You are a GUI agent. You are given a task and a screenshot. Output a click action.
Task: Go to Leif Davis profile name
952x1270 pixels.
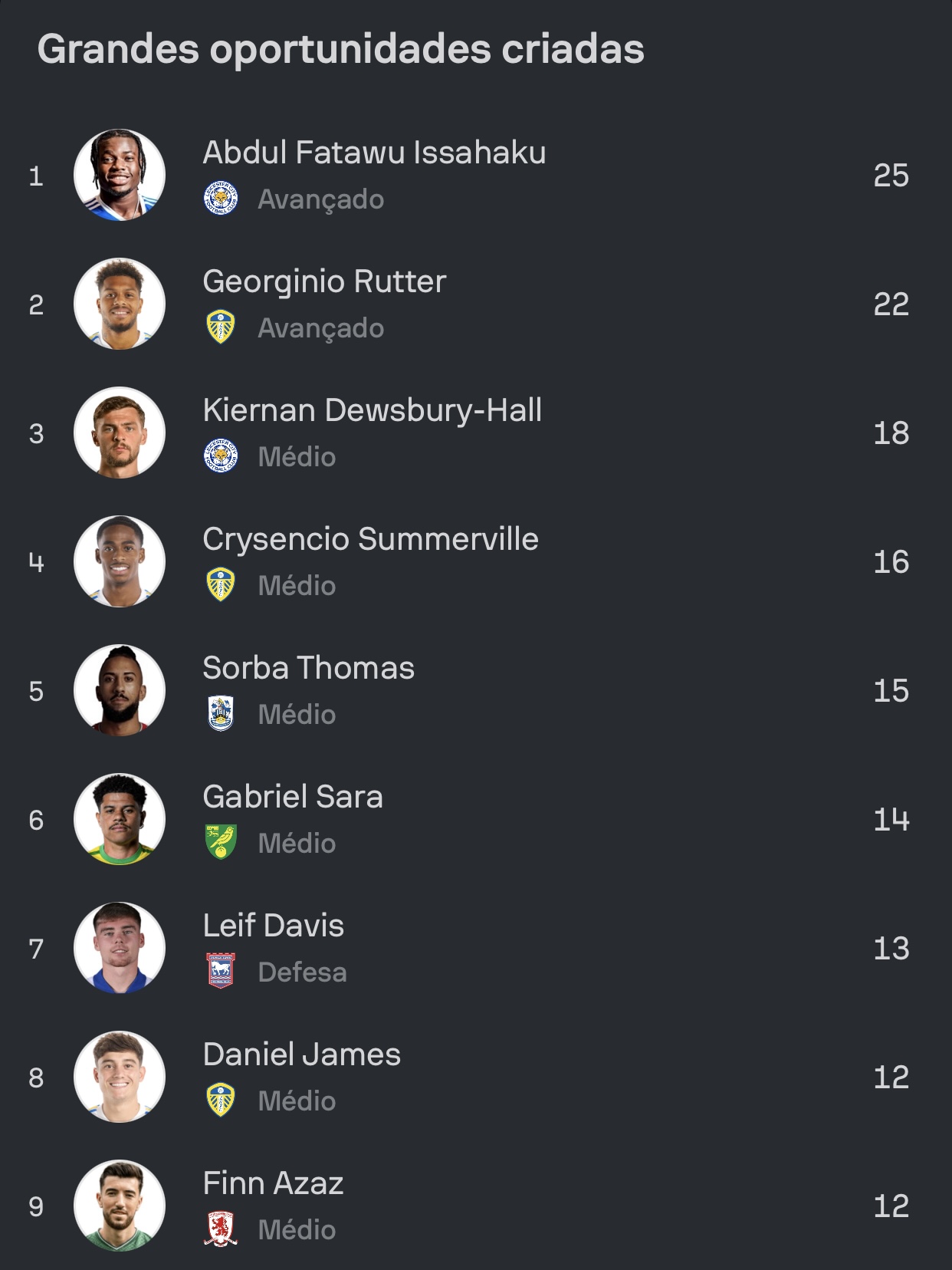click(x=274, y=926)
